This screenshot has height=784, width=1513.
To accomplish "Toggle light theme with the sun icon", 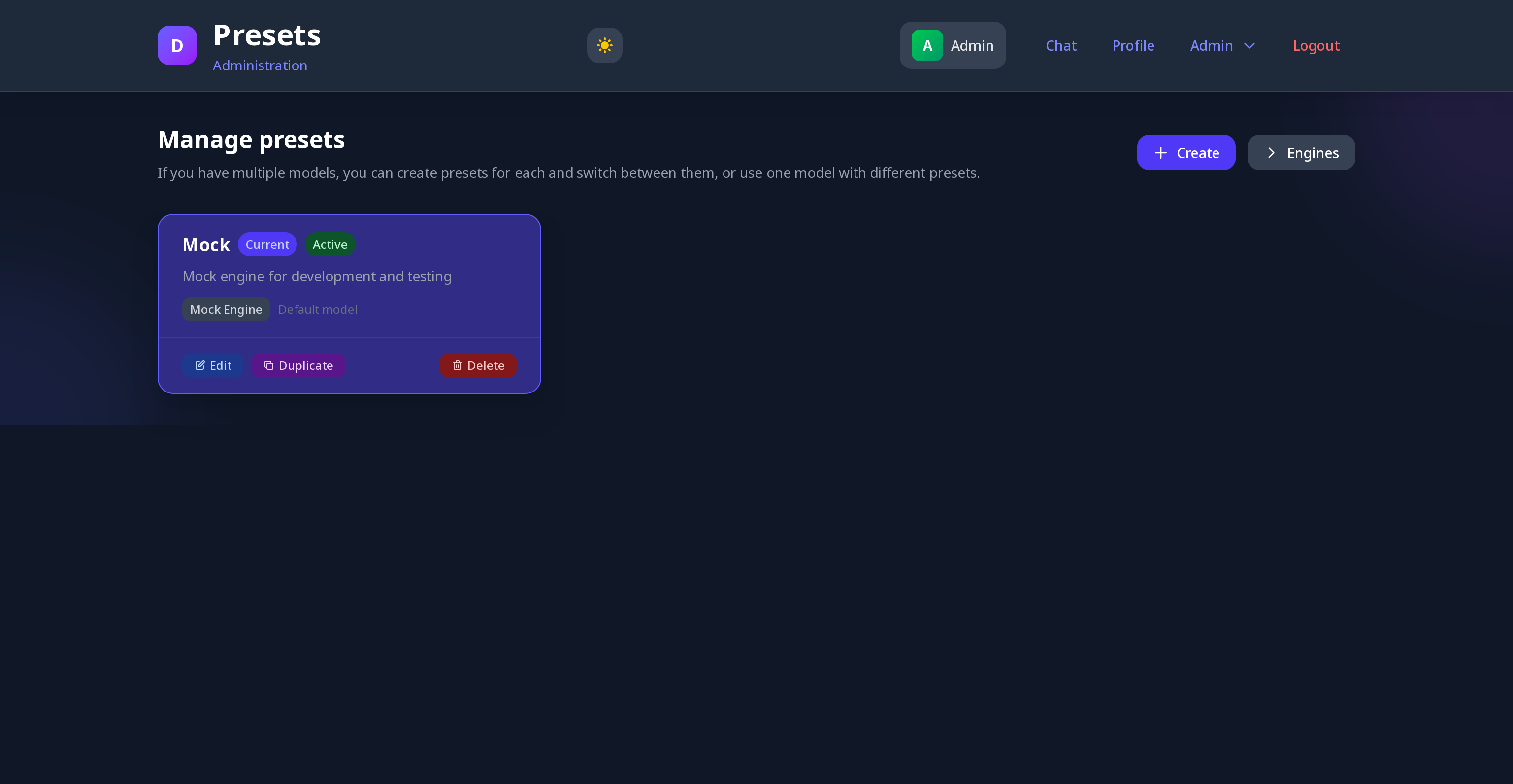I will tap(604, 45).
